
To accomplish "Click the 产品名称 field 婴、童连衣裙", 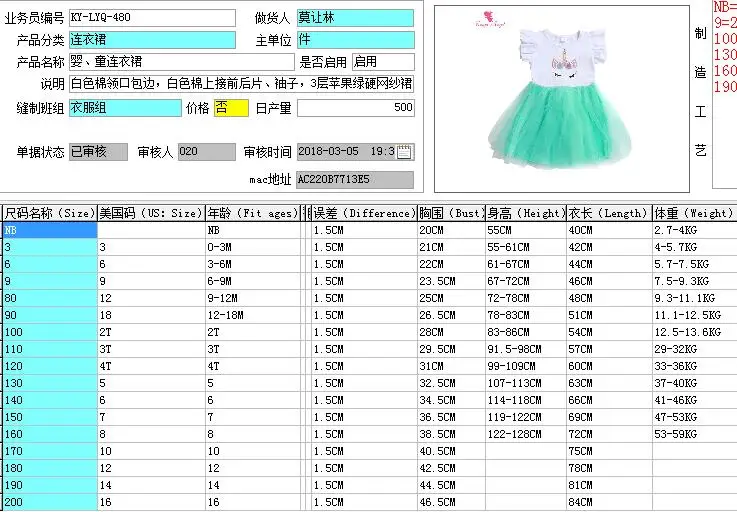I will [181, 62].
